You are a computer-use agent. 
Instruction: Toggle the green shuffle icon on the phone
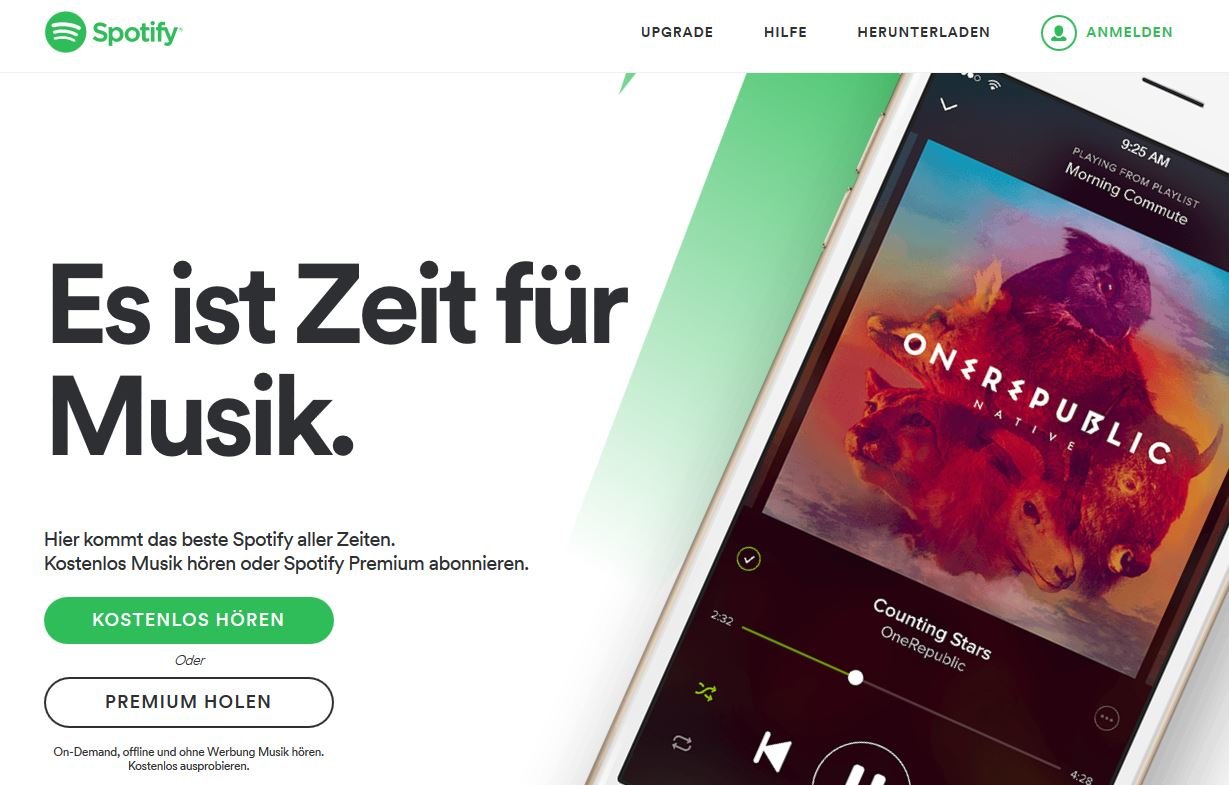tap(706, 691)
